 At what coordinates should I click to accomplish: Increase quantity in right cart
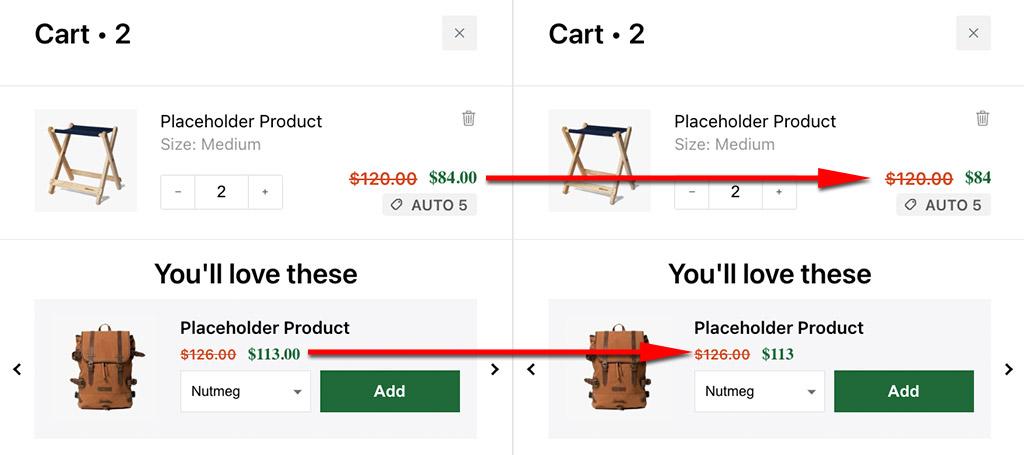(779, 192)
